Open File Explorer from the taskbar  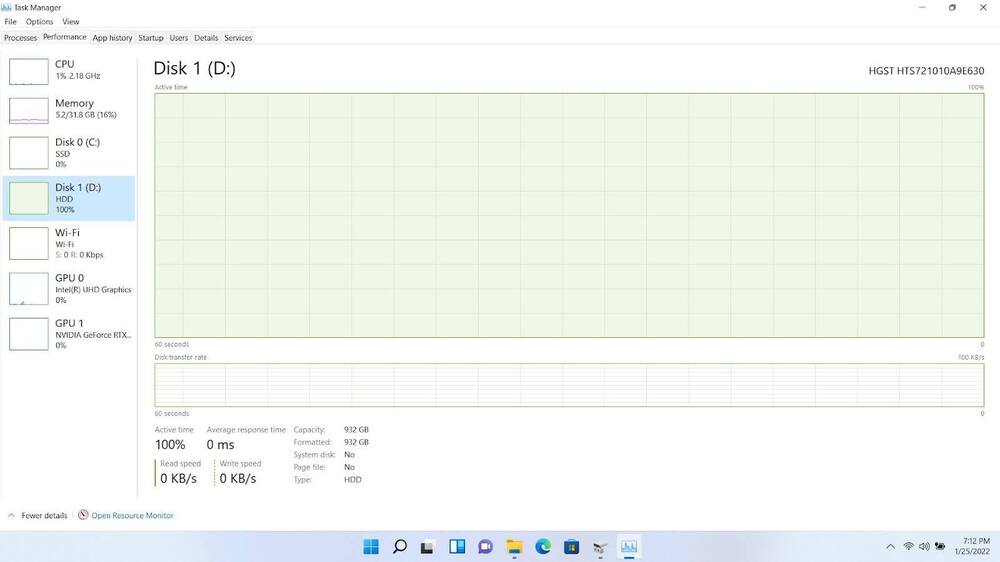click(514, 547)
